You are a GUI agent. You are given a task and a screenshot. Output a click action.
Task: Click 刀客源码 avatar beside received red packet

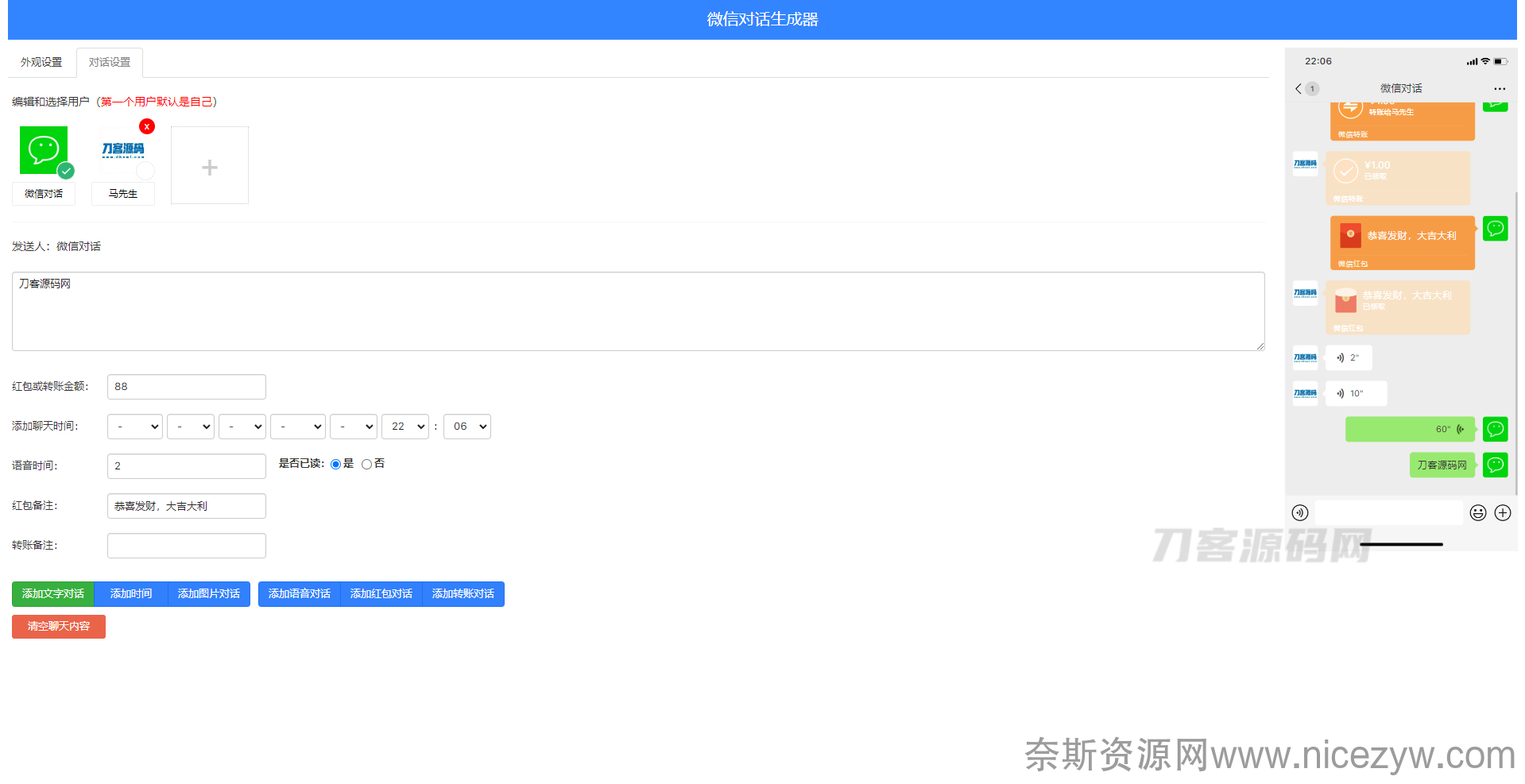pyautogui.click(x=1305, y=293)
